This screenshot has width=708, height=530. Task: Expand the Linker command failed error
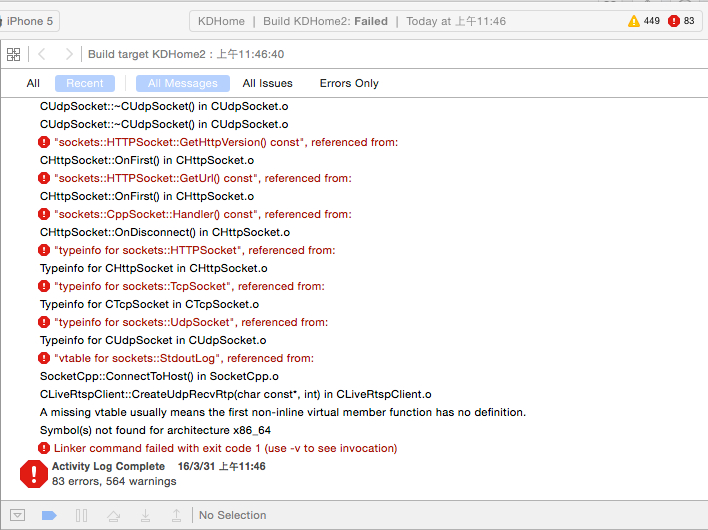(x=225, y=448)
